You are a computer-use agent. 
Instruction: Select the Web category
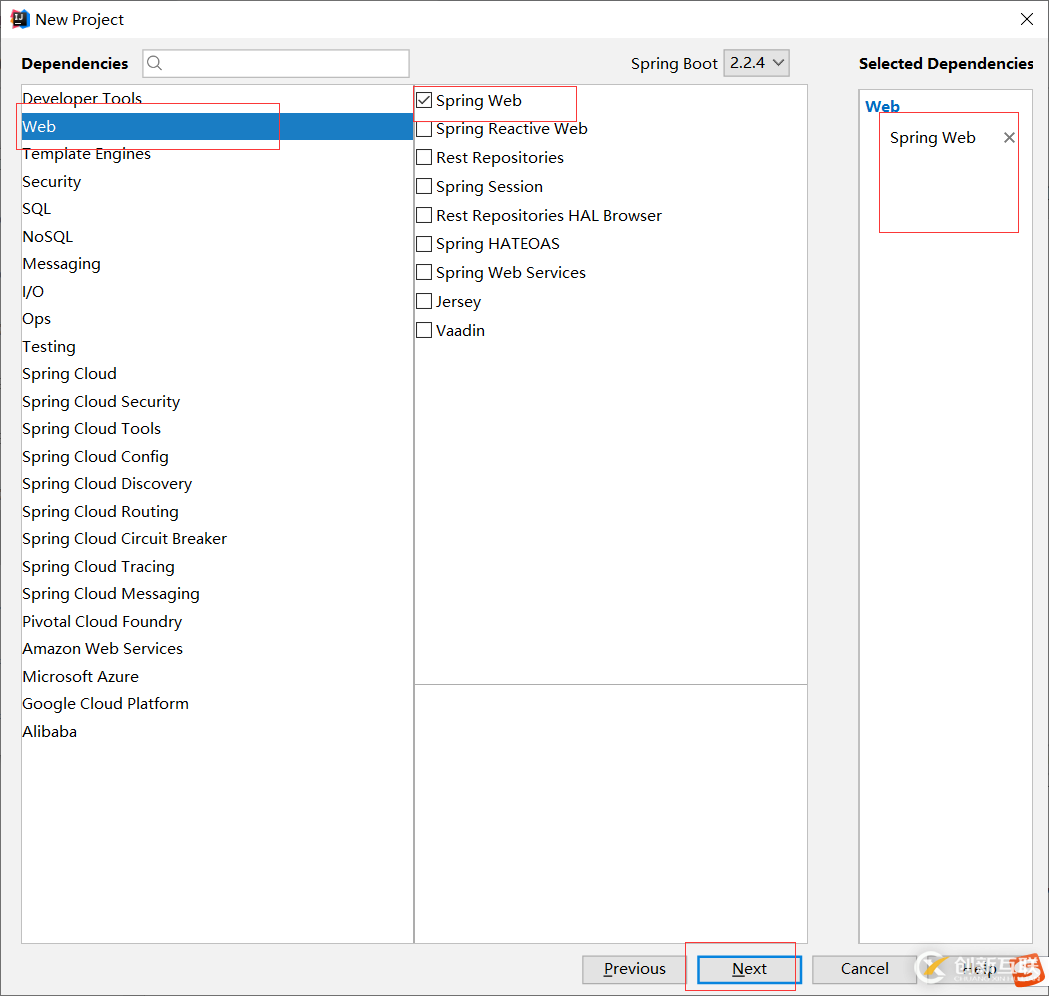pyautogui.click(x=217, y=126)
